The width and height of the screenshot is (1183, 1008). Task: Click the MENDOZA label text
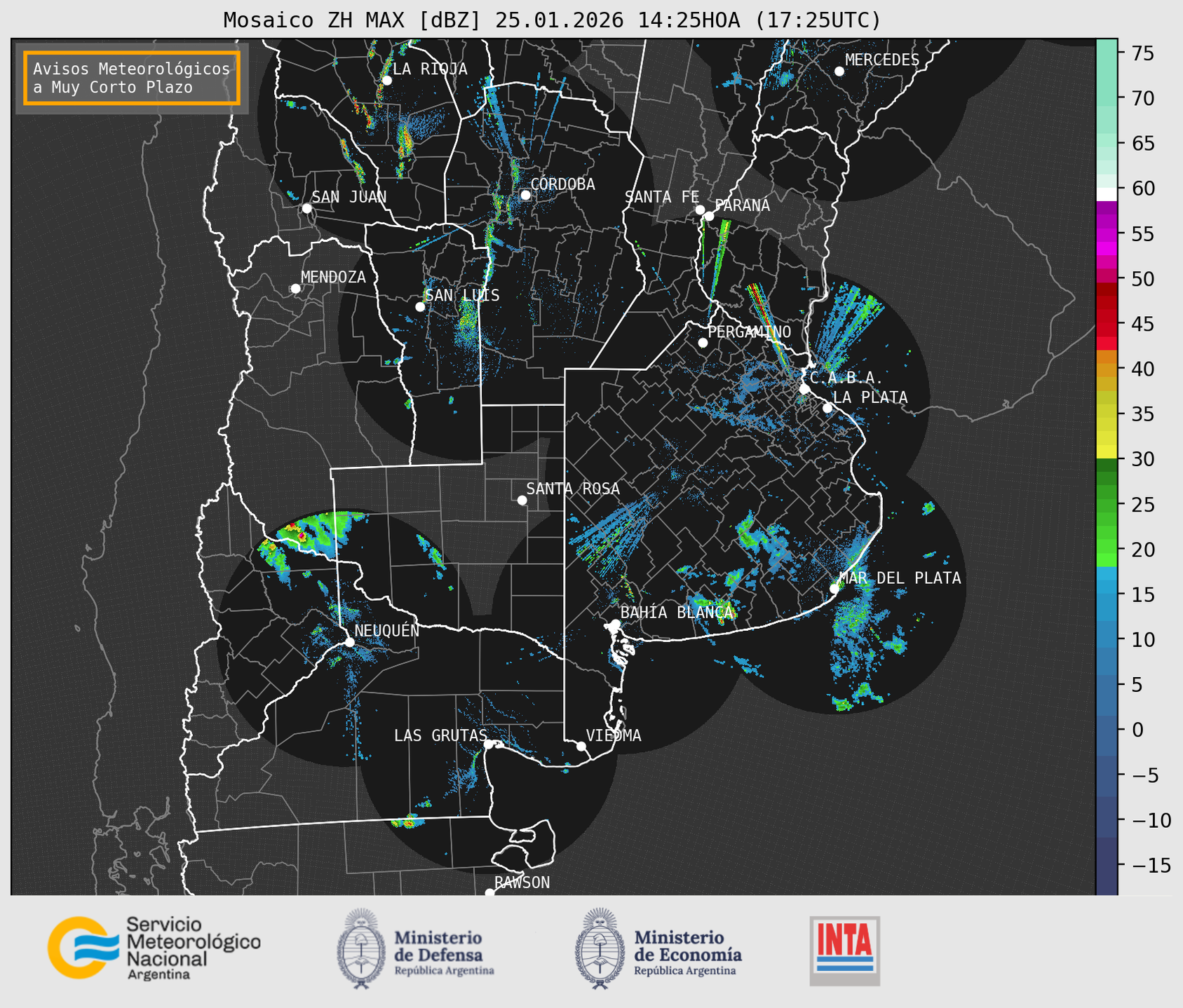[x=333, y=277]
